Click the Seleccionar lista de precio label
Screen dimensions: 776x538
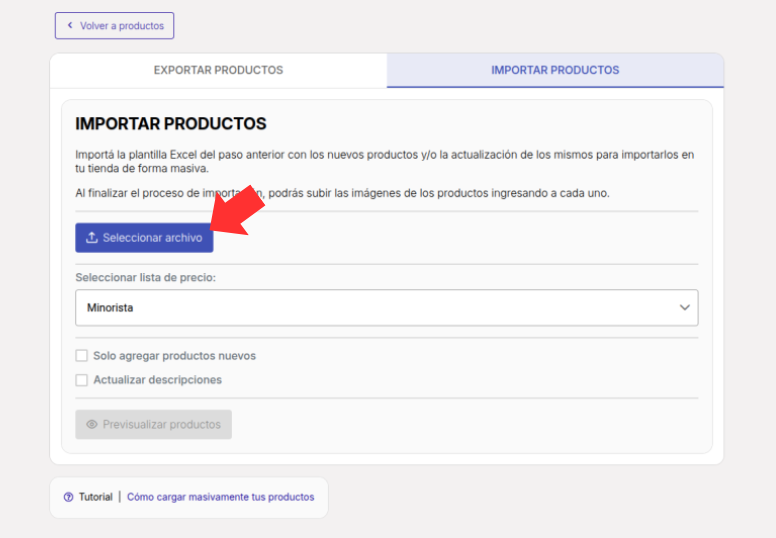pos(146,278)
